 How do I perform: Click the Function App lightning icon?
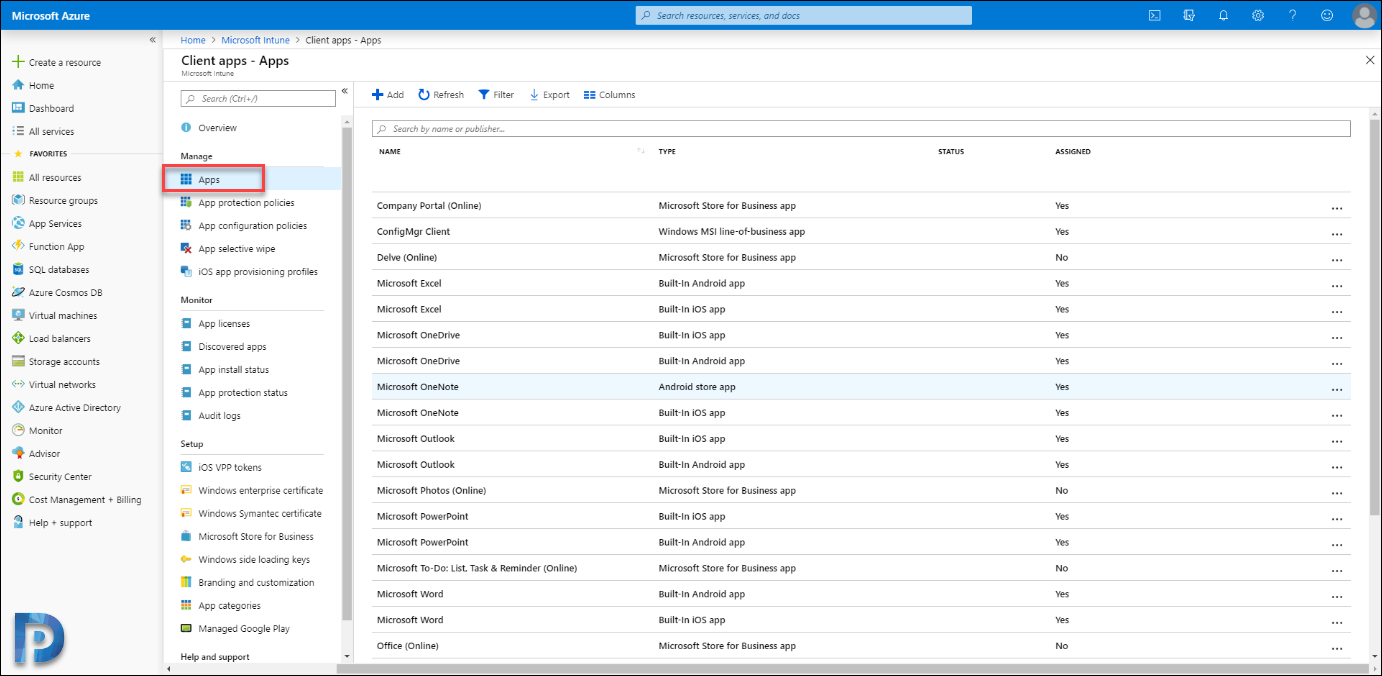18,246
